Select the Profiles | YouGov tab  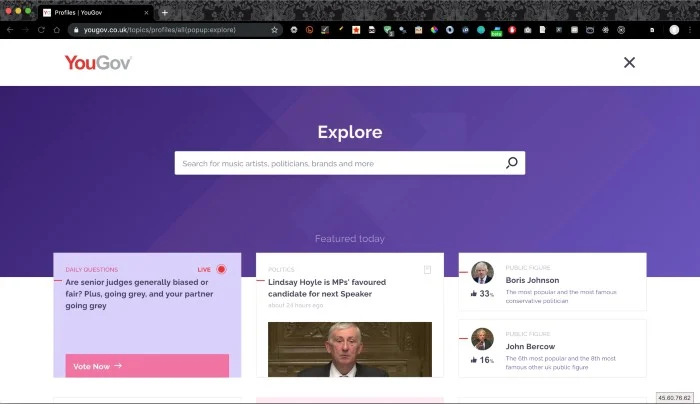pyautogui.click(x=95, y=12)
